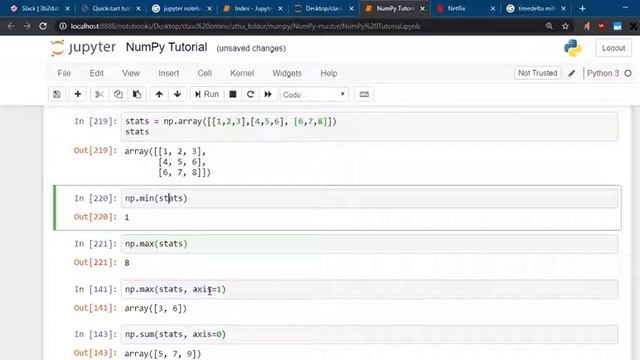This screenshot has width=640, height=360.
Task: Click the np.max(stats, axis=1) cell
Action: [x=369, y=289]
